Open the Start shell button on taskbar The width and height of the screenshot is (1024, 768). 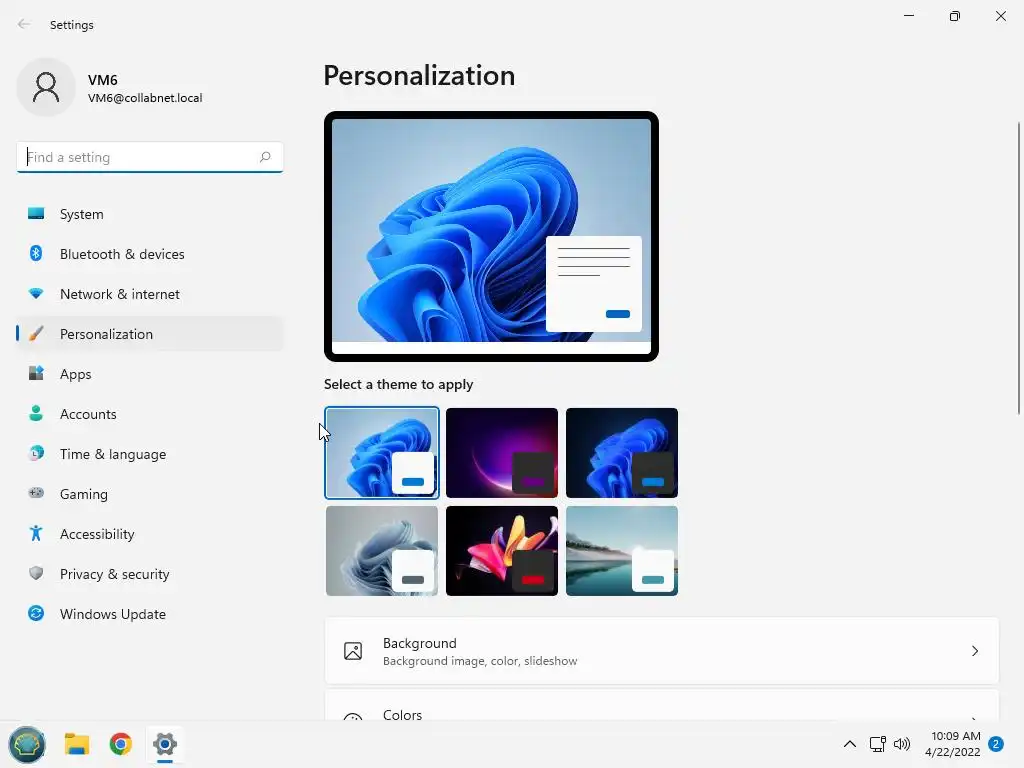pyautogui.click(x=27, y=744)
